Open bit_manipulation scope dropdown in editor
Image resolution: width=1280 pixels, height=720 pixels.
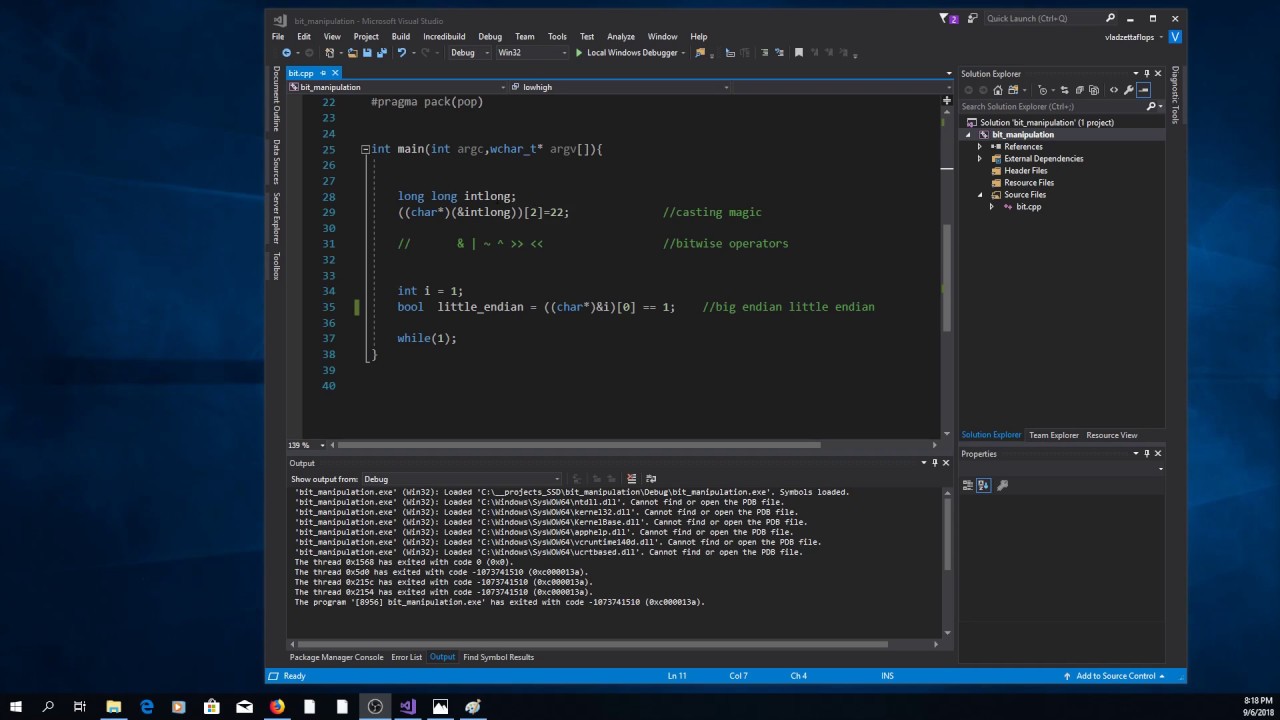pos(398,87)
